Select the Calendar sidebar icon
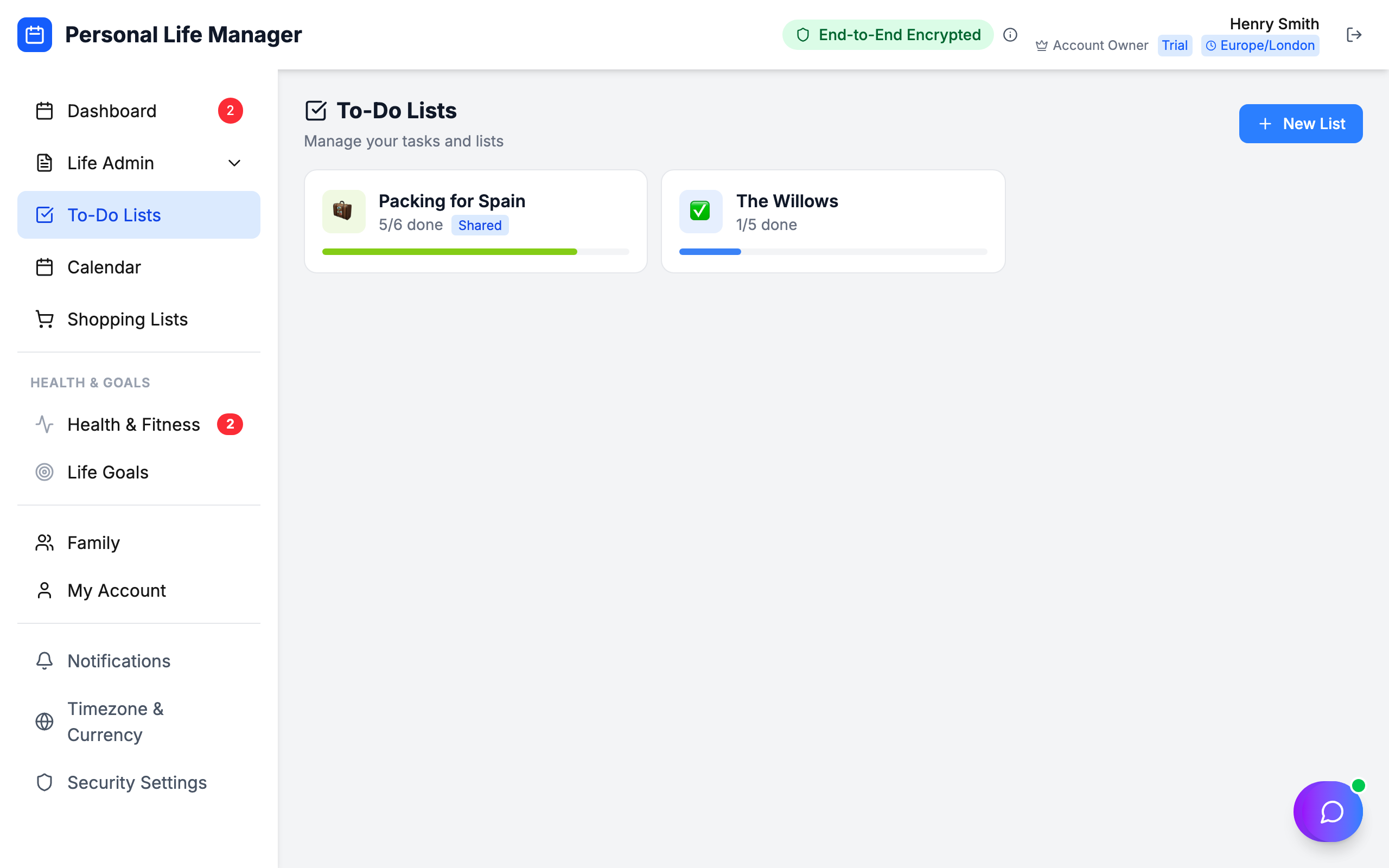This screenshot has width=1389, height=868. tap(44, 266)
